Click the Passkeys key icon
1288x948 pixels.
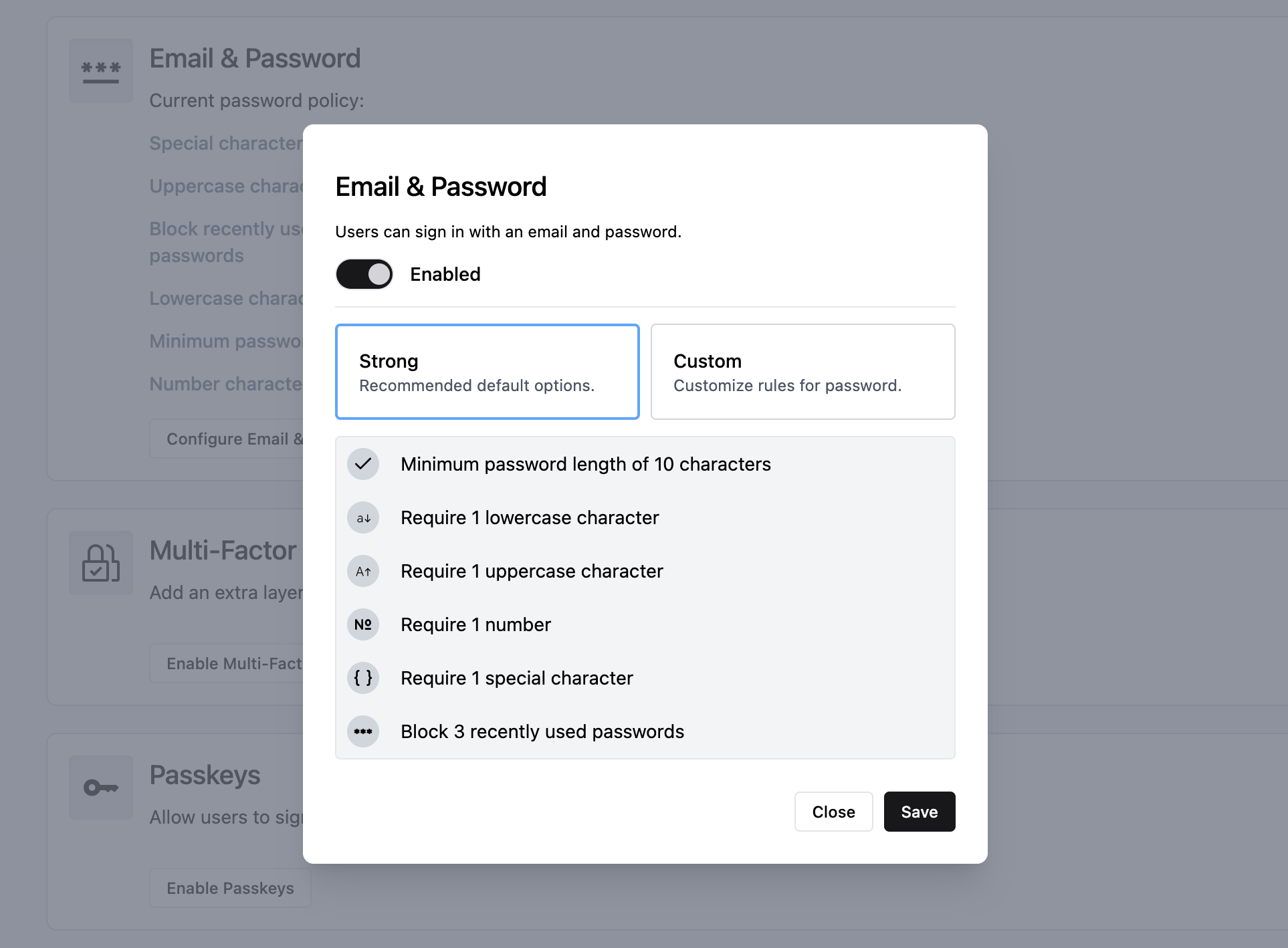click(100, 788)
